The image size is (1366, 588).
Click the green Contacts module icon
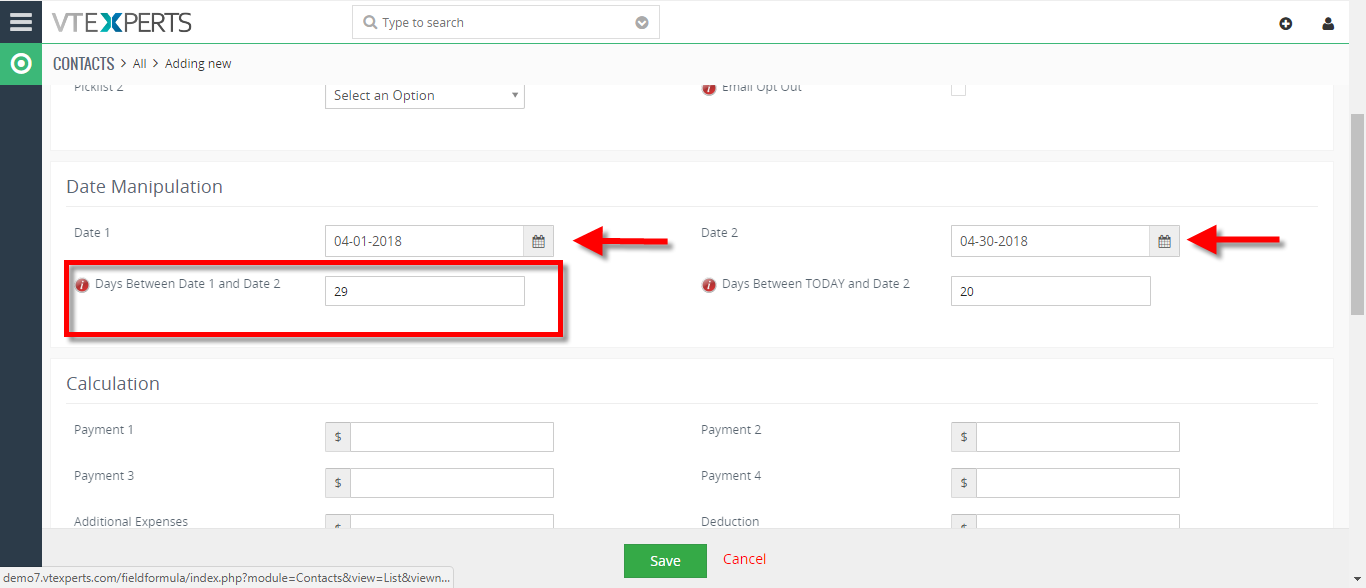coord(20,64)
